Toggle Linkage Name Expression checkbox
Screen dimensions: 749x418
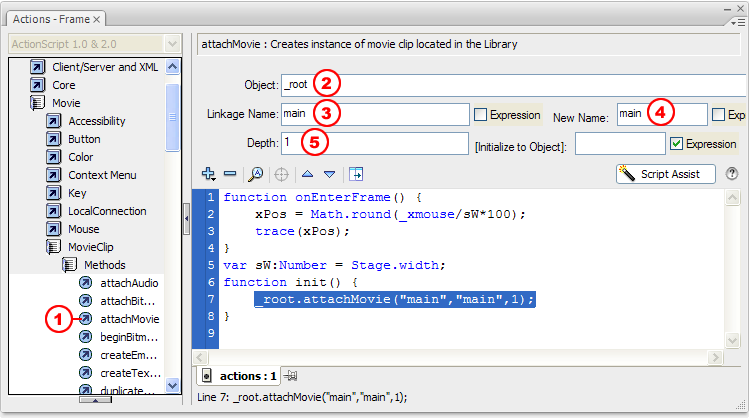[x=481, y=115]
